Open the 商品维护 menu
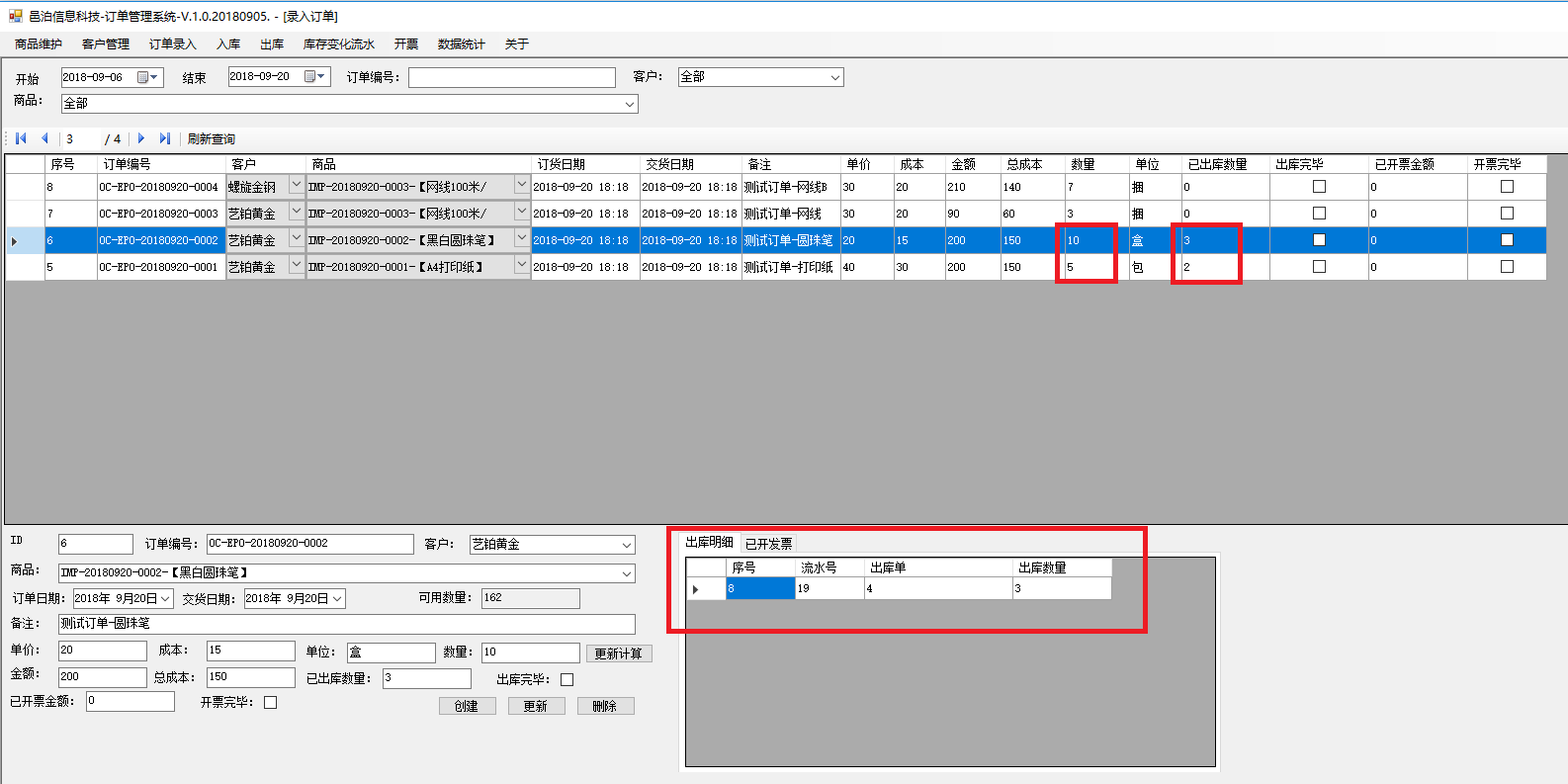 tap(39, 44)
